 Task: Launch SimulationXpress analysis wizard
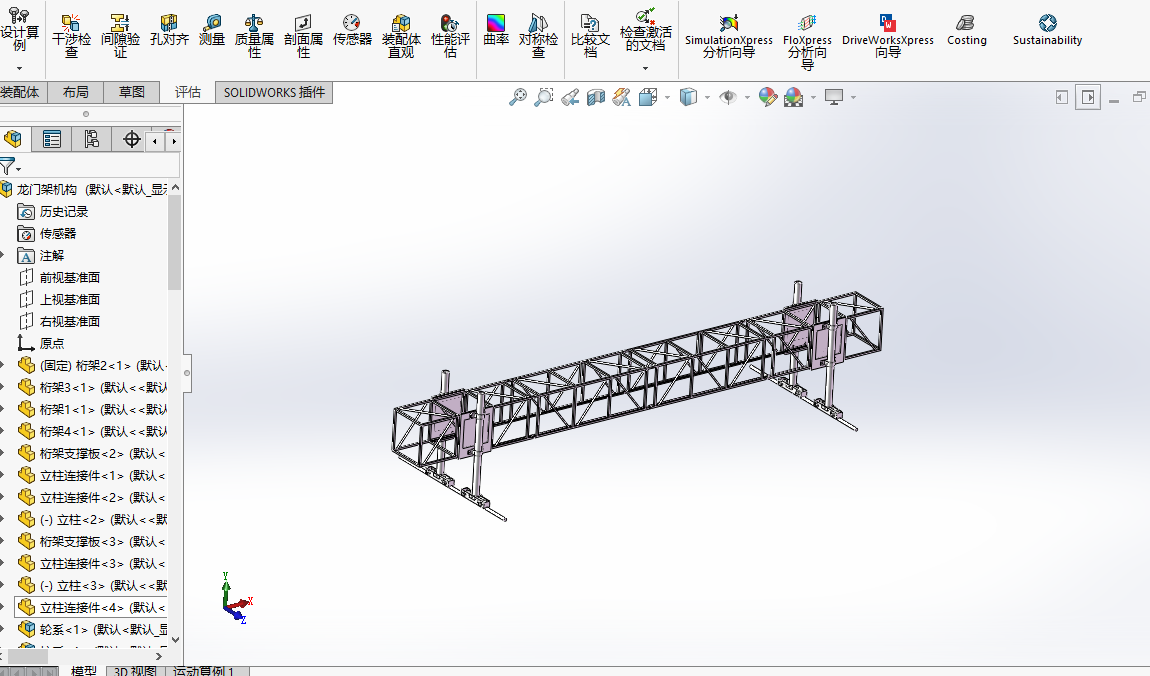click(x=728, y=35)
